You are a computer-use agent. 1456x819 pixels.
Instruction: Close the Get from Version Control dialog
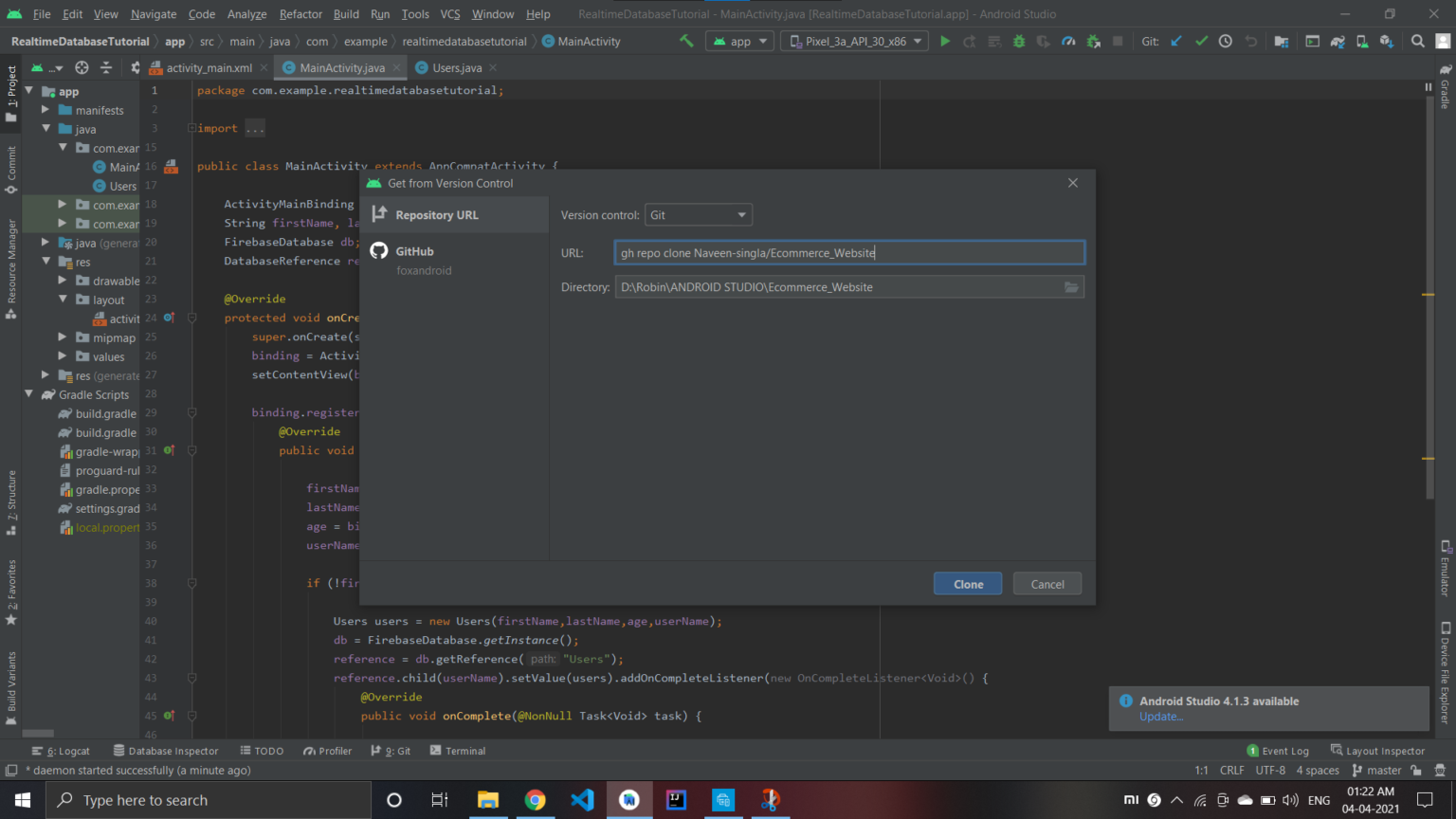tap(1073, 183)
